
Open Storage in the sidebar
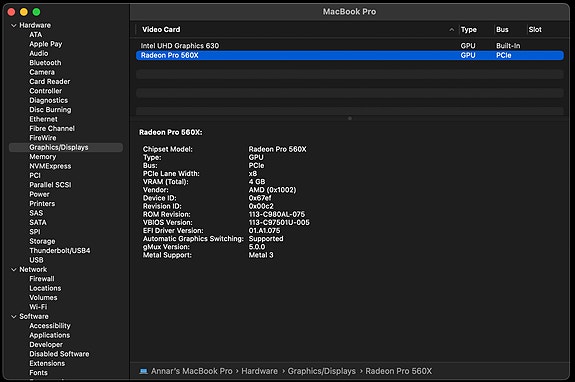42,241
